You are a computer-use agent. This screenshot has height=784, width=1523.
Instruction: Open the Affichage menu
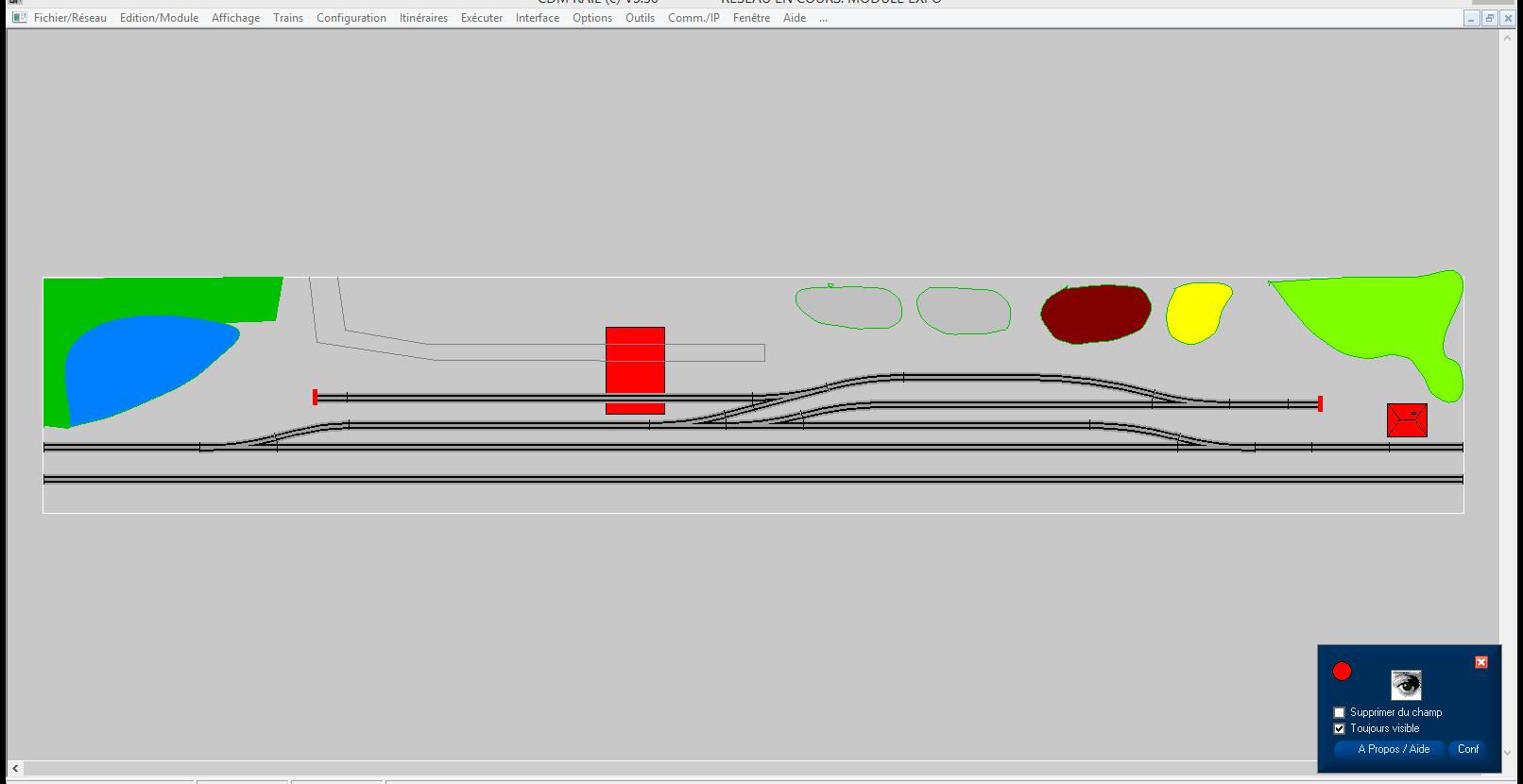(235, 18)
